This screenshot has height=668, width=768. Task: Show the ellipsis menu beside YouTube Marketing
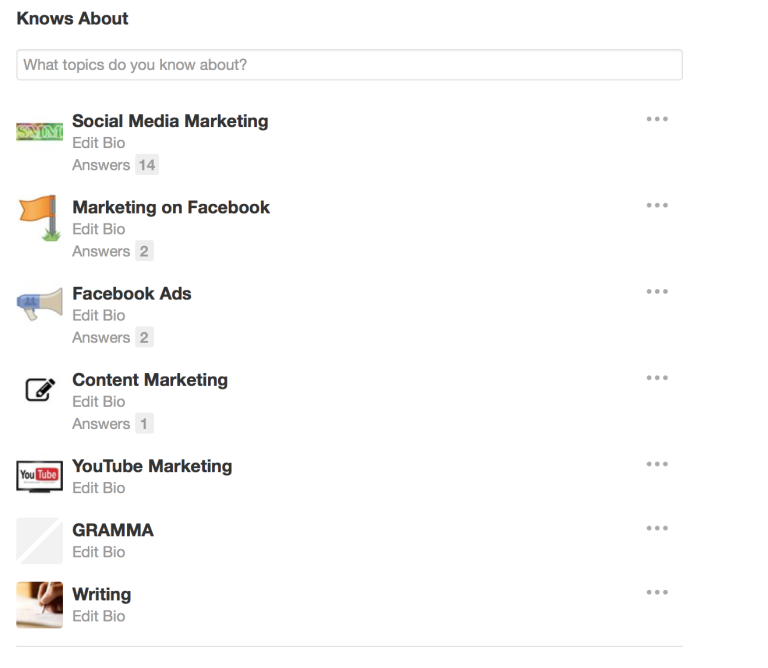pos(657,464)
